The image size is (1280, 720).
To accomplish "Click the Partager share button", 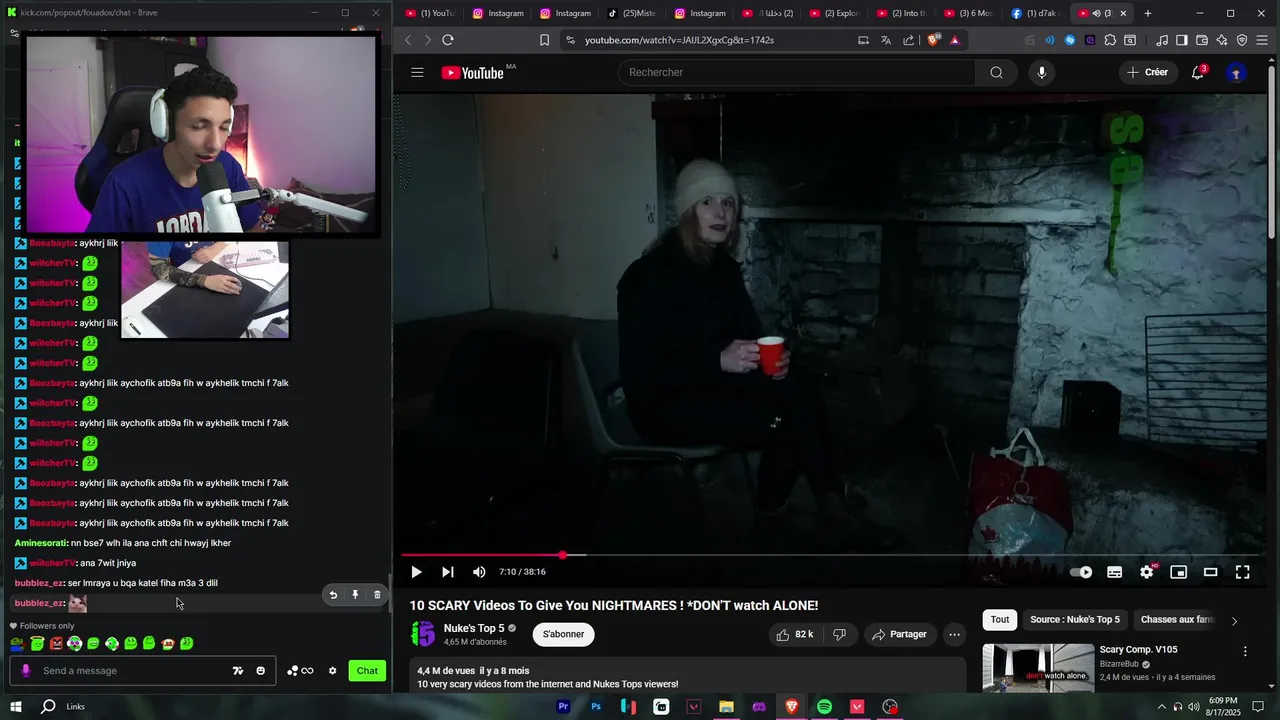I will 898,634.
